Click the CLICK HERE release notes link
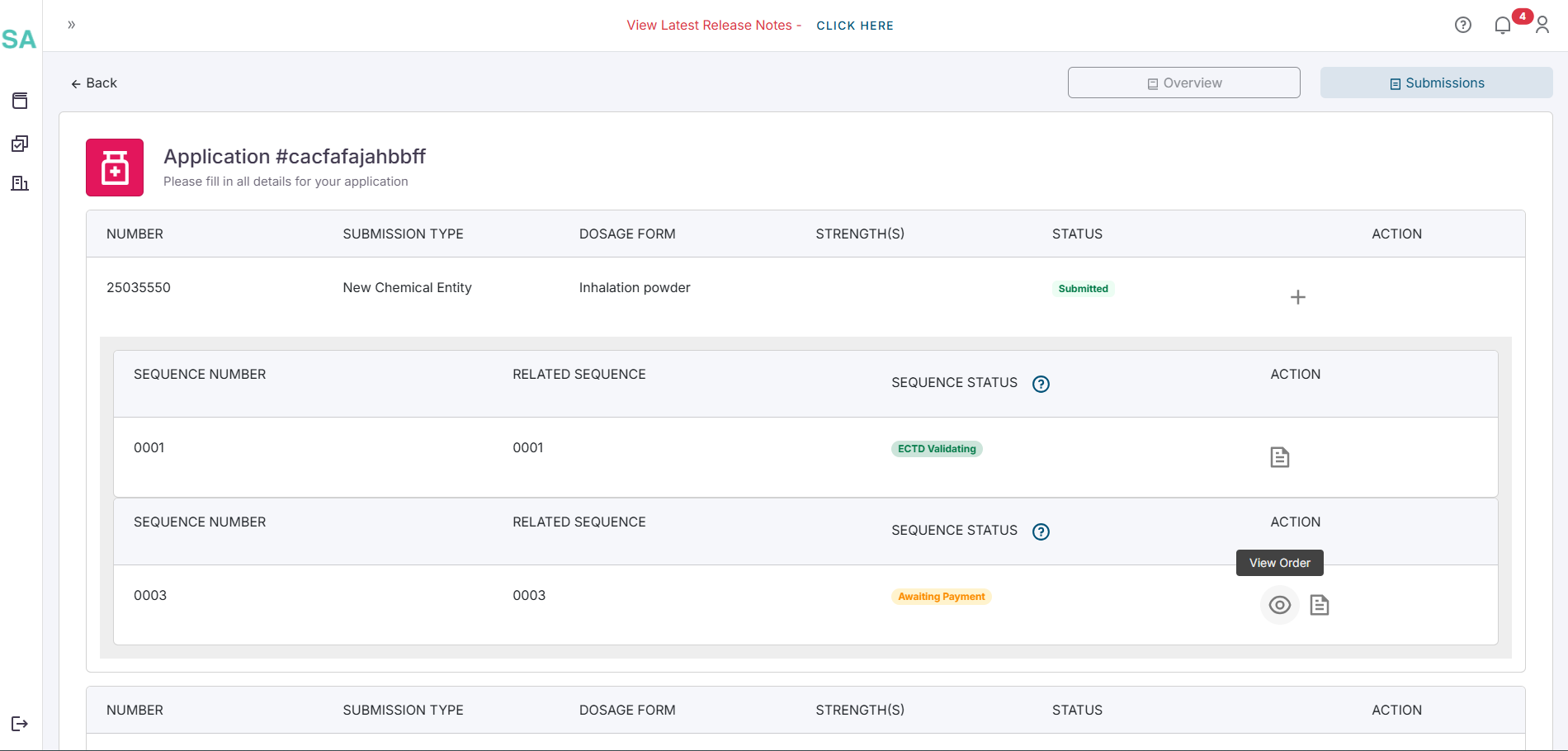Screen dimensions: 1568x751 tap(854, 26)
